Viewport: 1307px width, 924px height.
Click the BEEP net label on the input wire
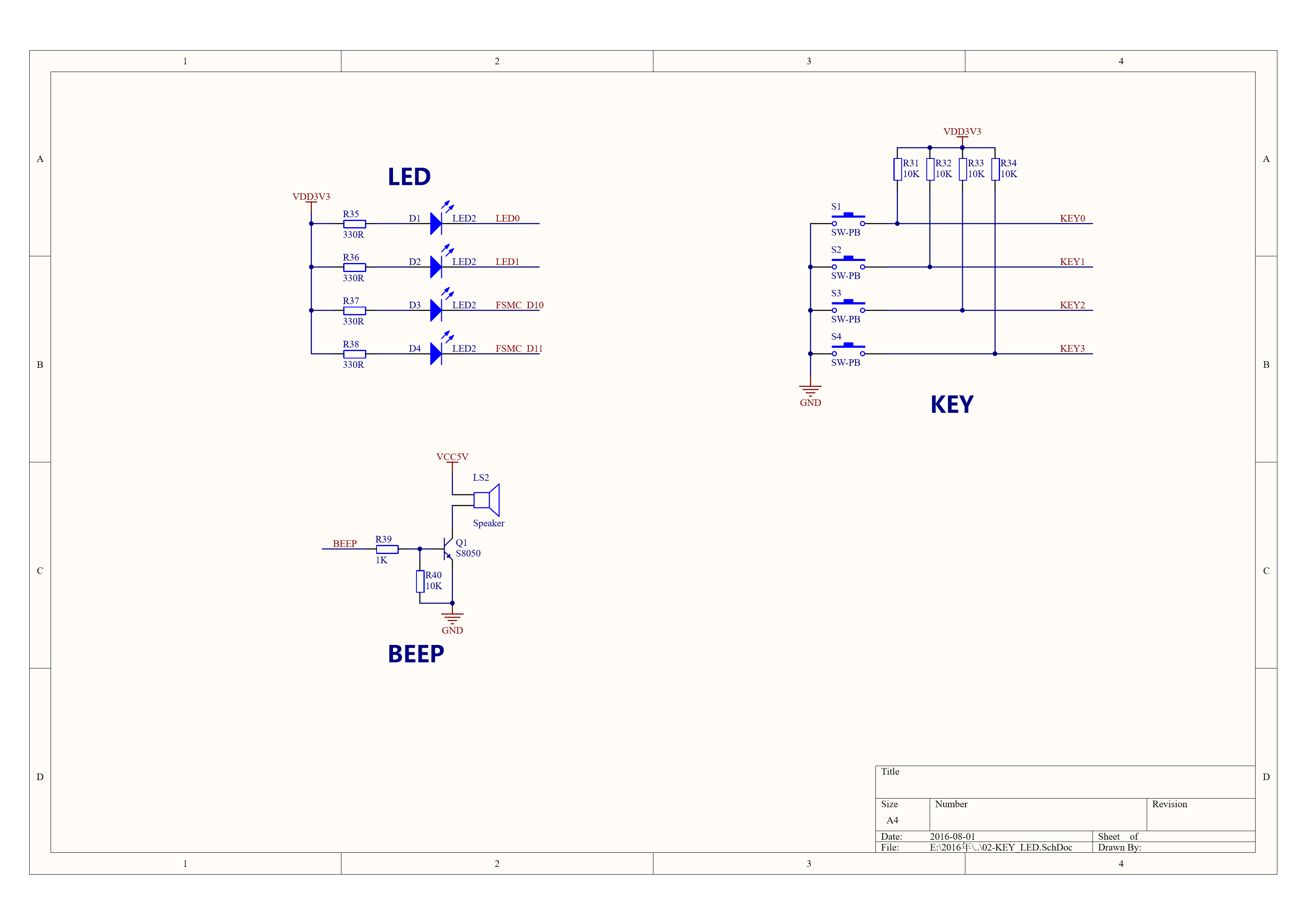(344, 544)
